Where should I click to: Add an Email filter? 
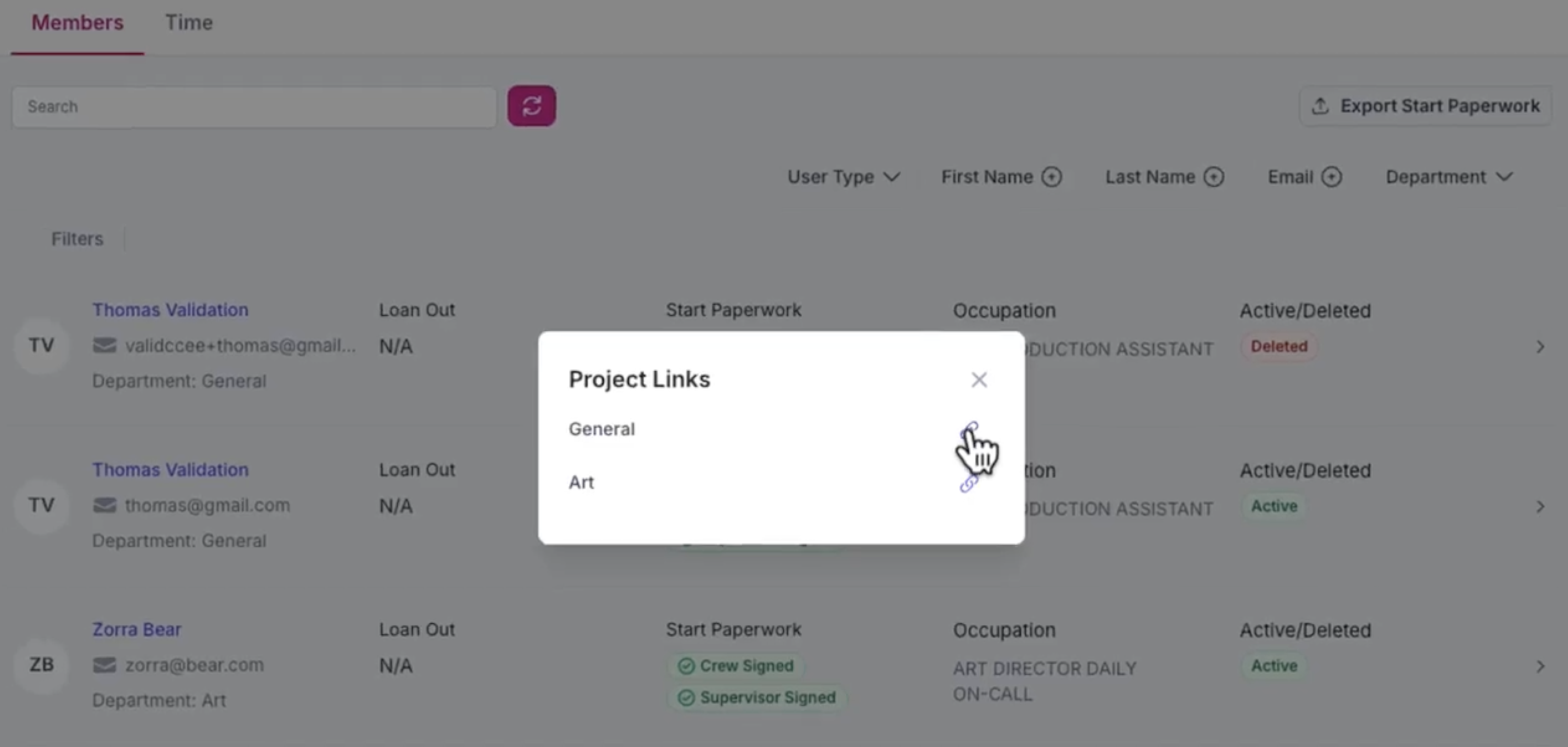click(1331, 177)
